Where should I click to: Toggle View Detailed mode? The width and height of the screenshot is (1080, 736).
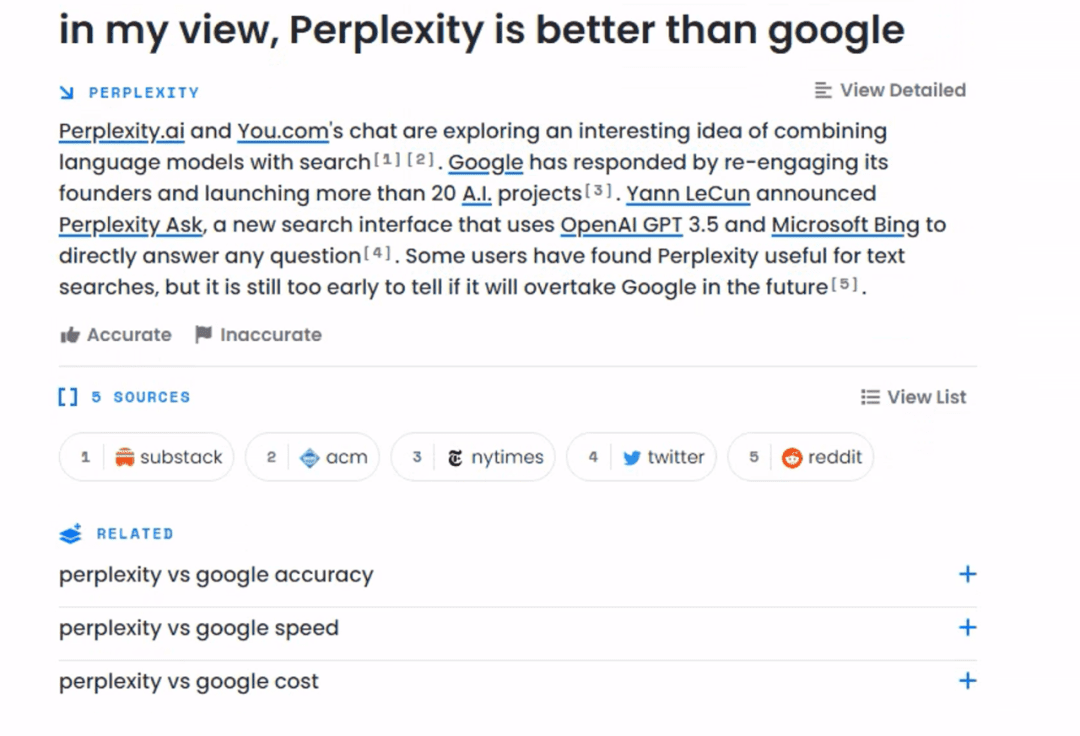click(889, 90)
